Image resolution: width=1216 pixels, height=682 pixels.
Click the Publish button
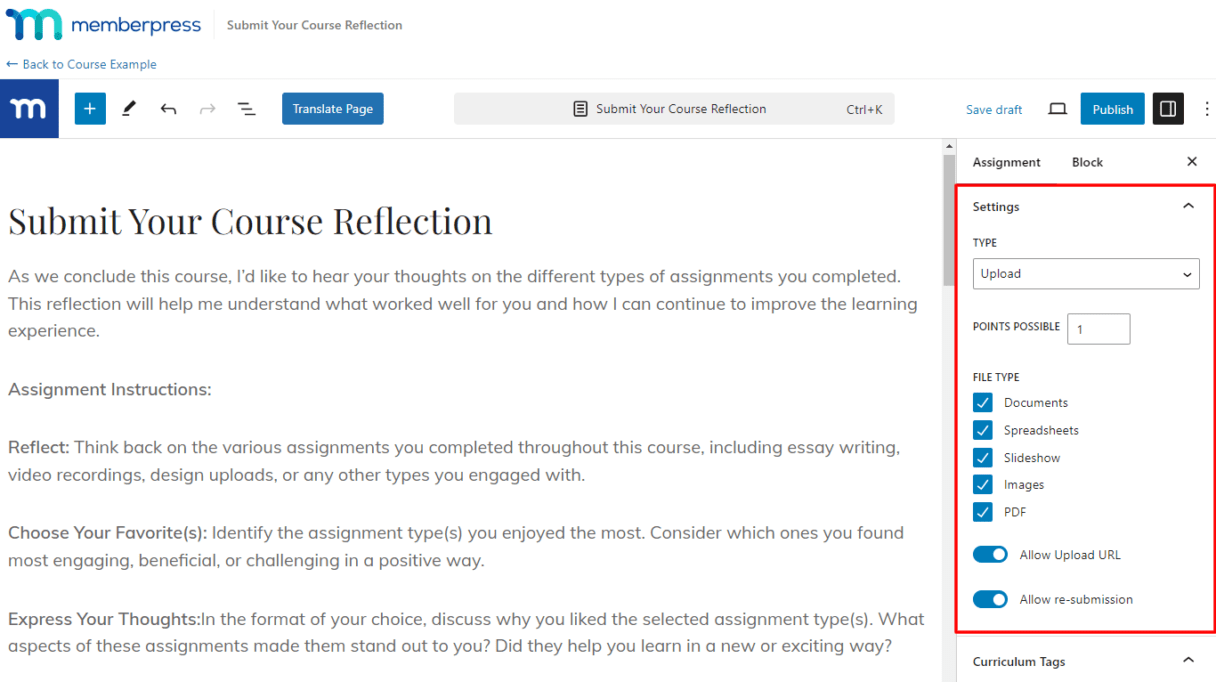pos(1112,109)
